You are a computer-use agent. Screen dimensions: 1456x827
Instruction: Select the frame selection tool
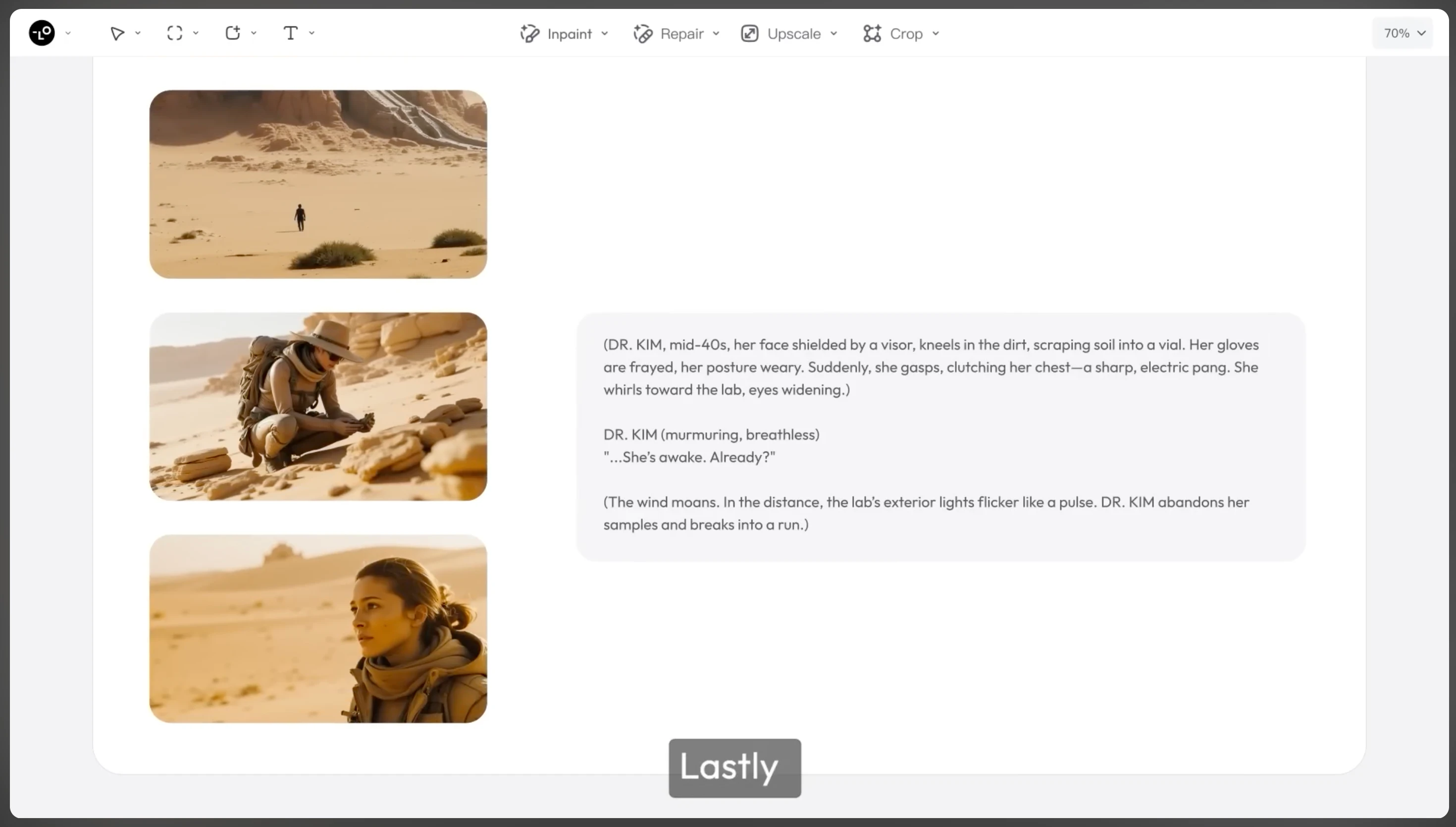[175, 34]
